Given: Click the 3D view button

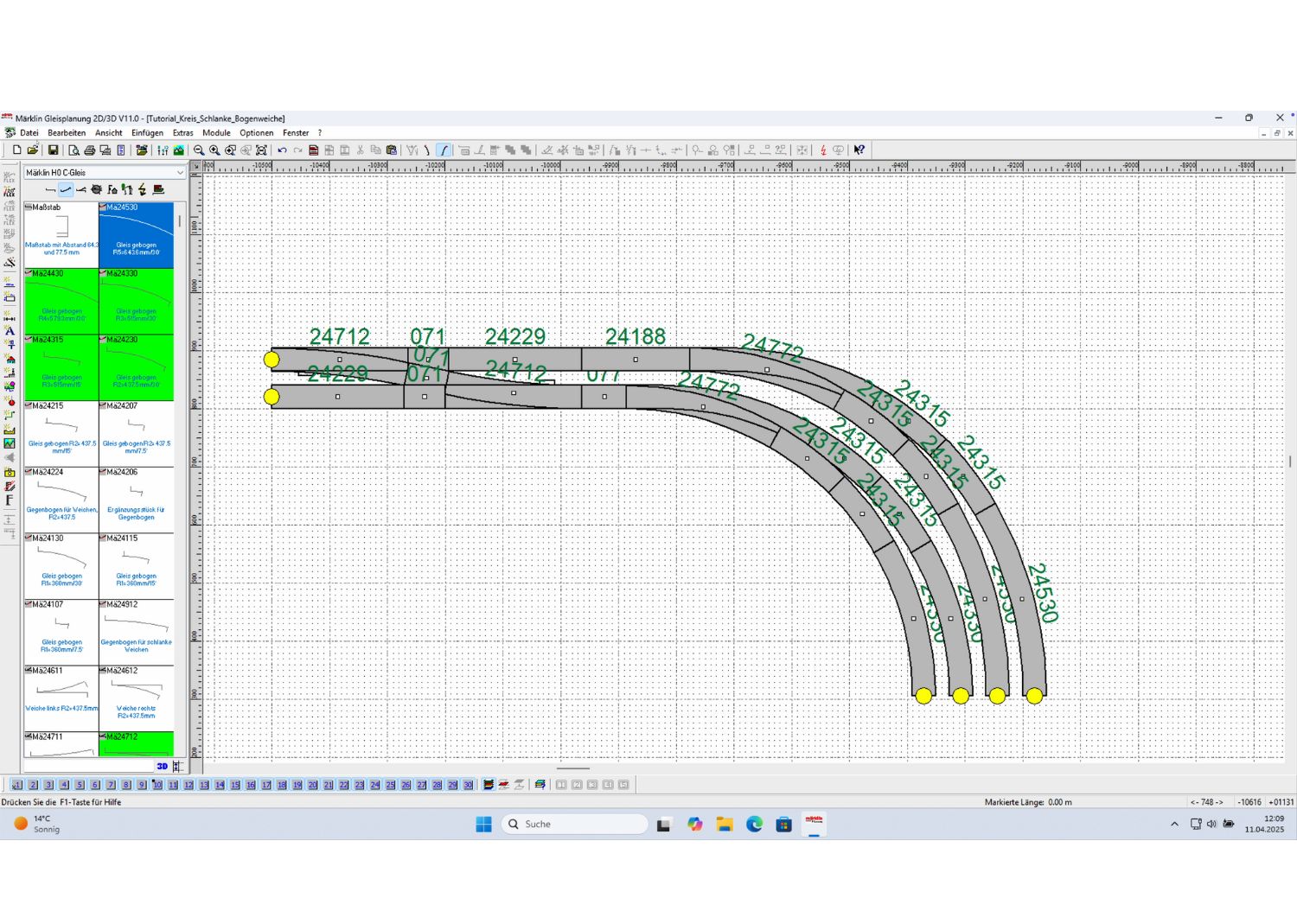Looking at the screenshot, I should 162,766.
